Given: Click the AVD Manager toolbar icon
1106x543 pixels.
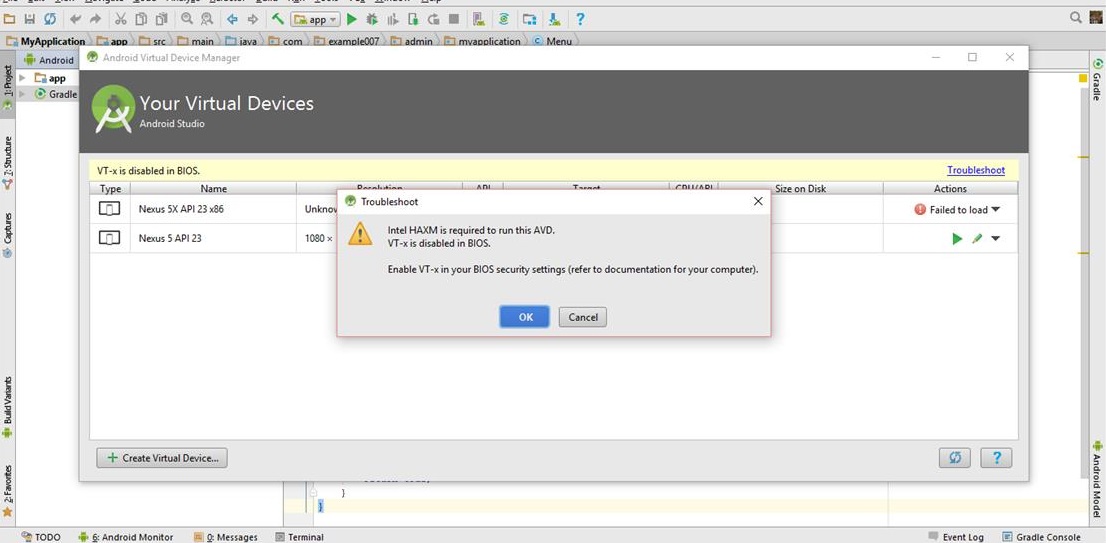Looking at the screenshot, I should tap(479, 19).
